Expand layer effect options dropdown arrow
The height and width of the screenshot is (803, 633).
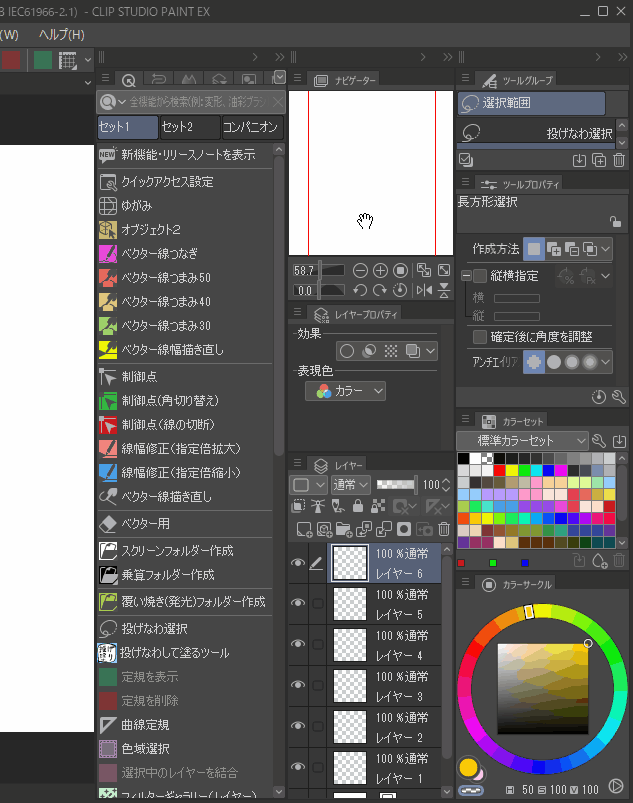pos(431,351)
